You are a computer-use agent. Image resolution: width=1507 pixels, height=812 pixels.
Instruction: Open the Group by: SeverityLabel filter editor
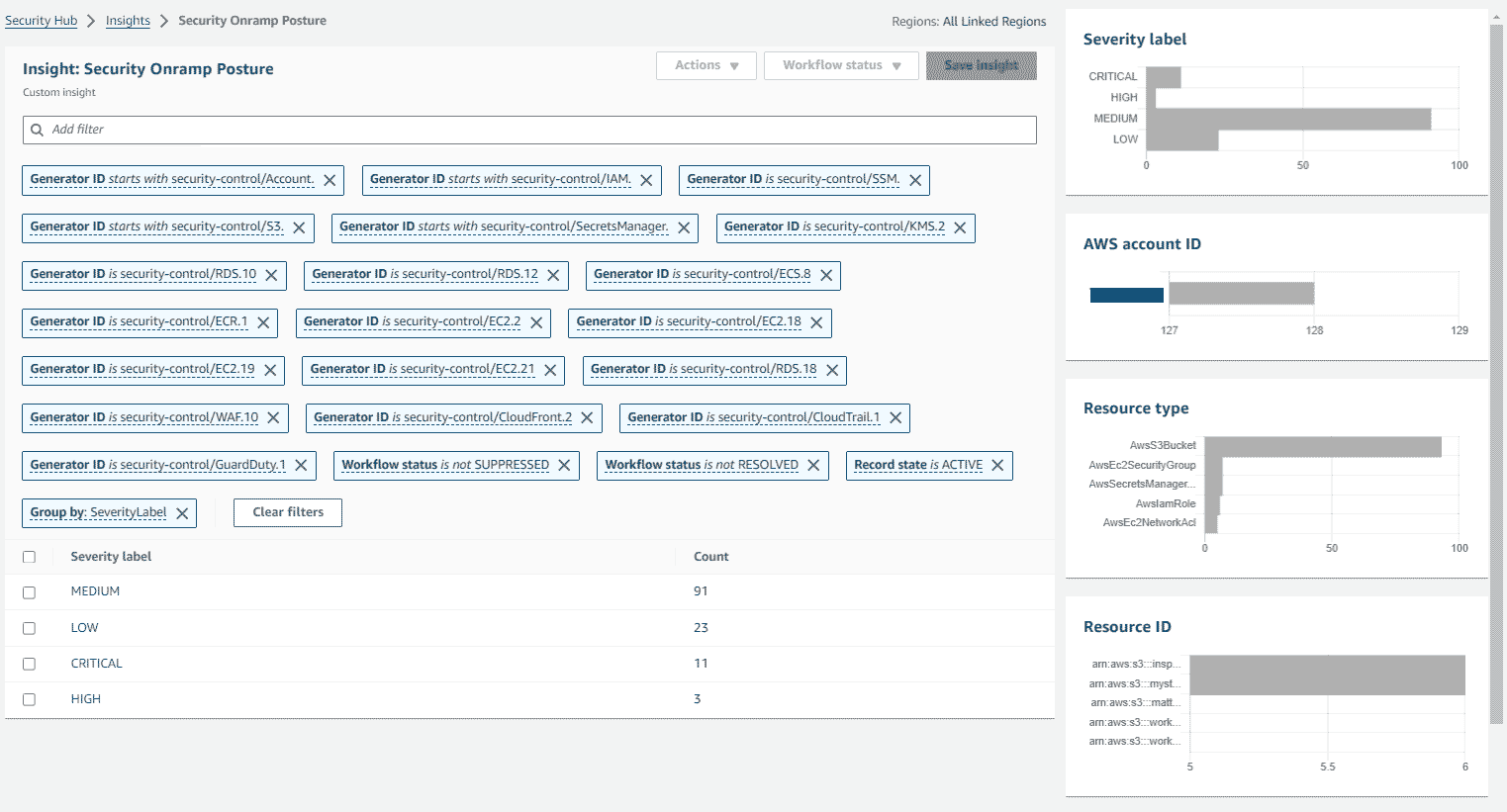click(x=98, y=512)
